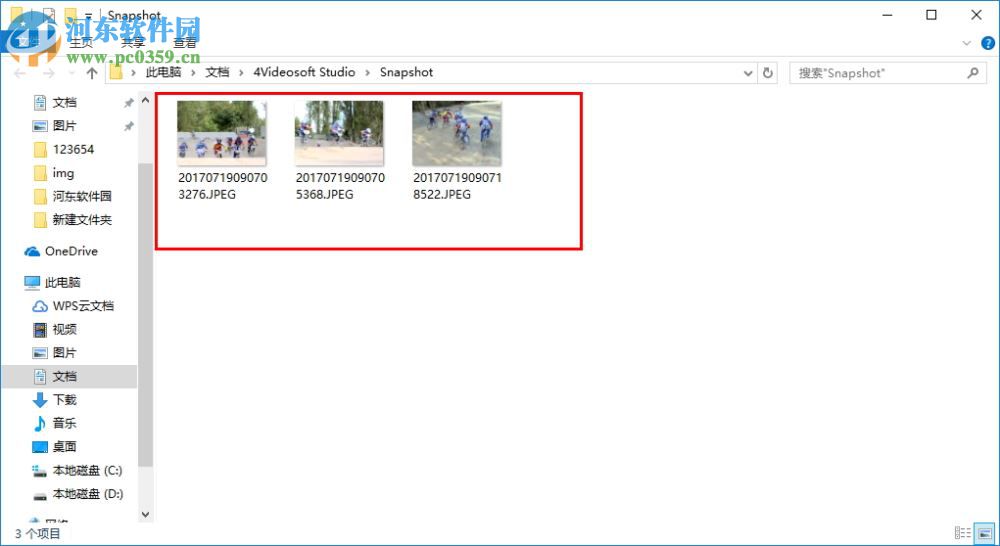Click the 桌面 desktop icon

click(40, 447)
